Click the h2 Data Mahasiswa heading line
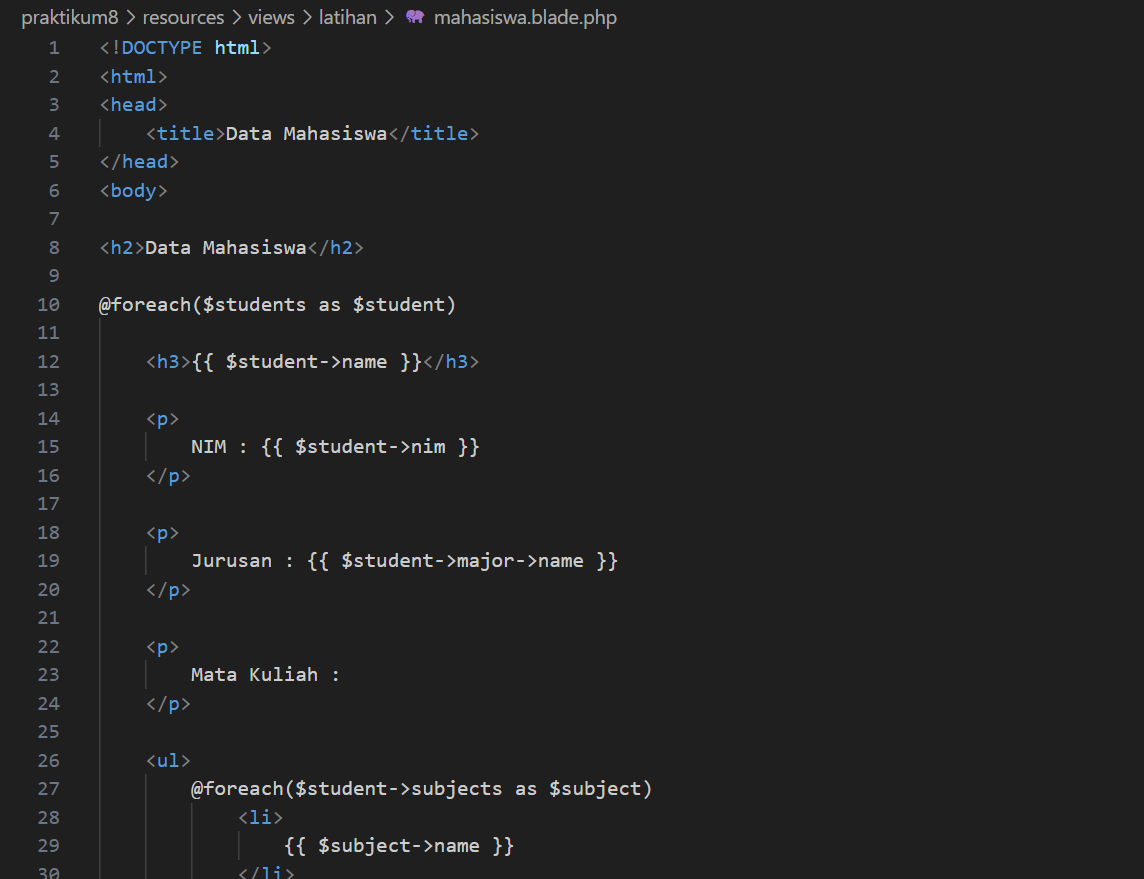Image resolution: width=1144 pixels, height=879 pixels. click(x=231, y=247)
